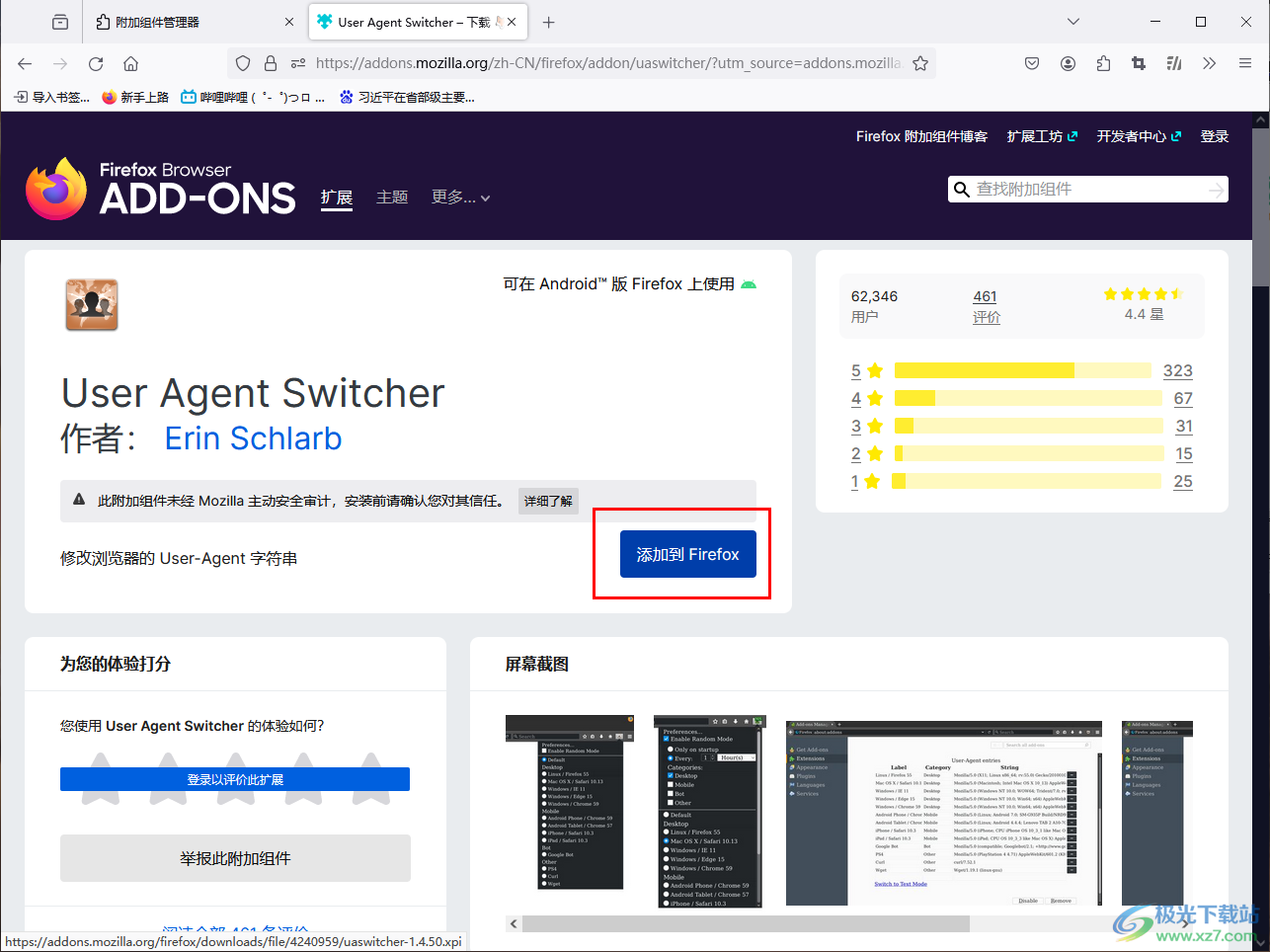Open the 新手上路 bookmark
This screenshot has height=952, width=1270.
(135, 97)
